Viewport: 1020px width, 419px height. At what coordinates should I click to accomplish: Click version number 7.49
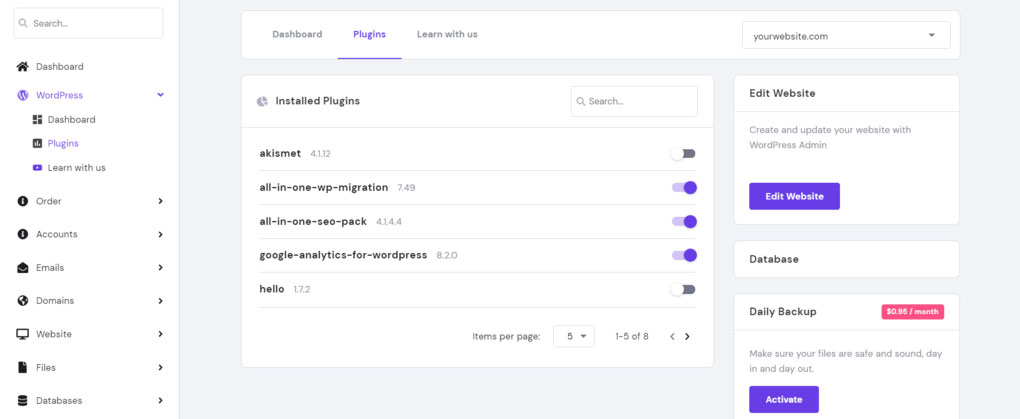(x=407, y=187)
